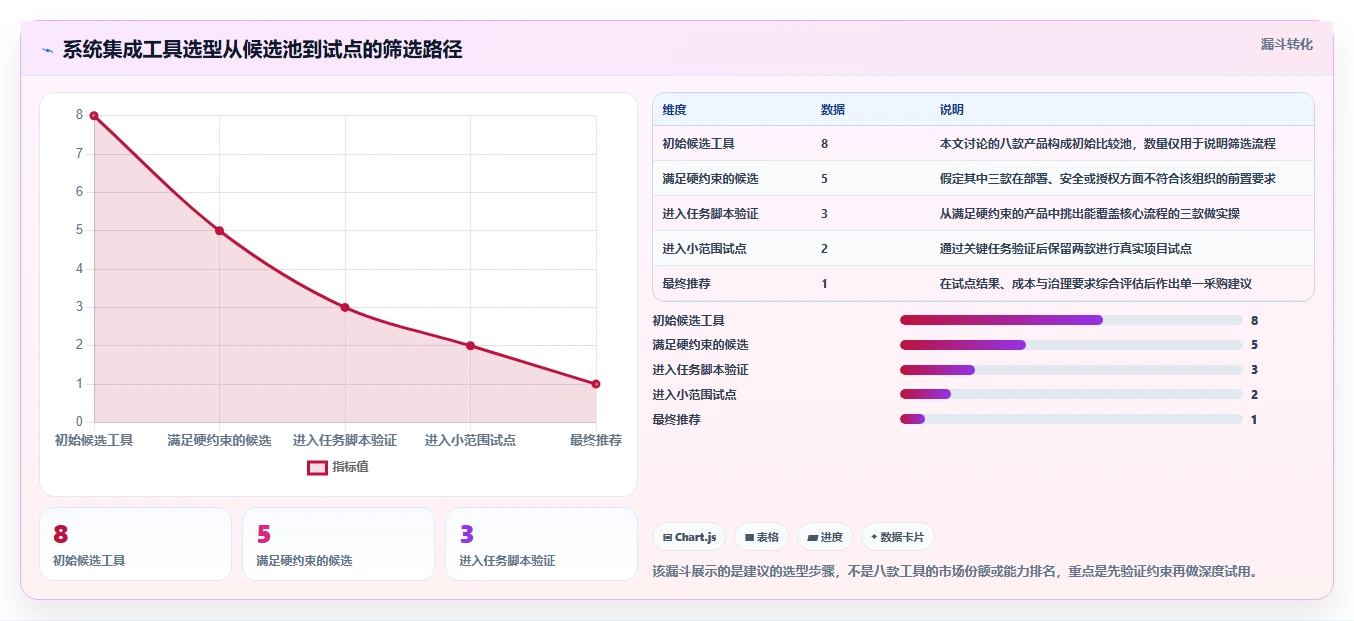Click value 5 in the 满足硬约束的候选 table row
Image resolution: width=1354 pixels, height=621 pixels.
coord(824,179)
